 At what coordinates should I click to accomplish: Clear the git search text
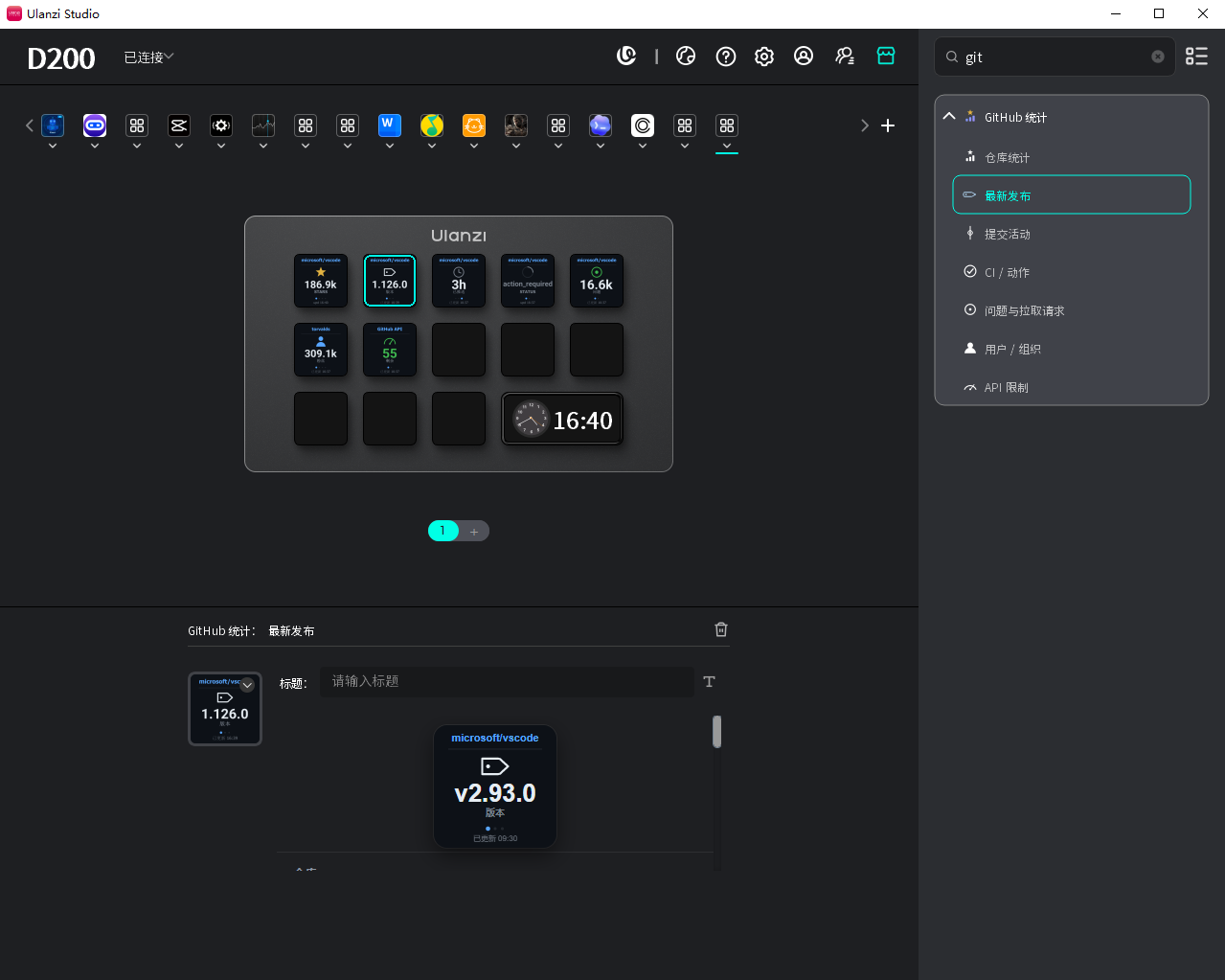[x=1158, y=57]
